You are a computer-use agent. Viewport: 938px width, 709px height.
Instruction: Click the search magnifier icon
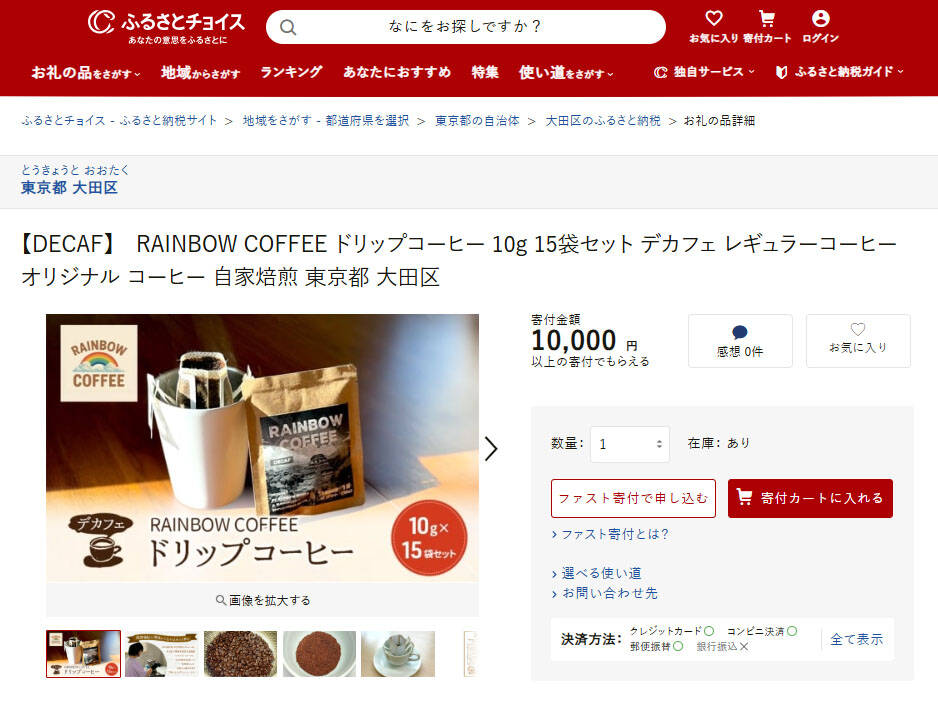[x=288, y=27]
